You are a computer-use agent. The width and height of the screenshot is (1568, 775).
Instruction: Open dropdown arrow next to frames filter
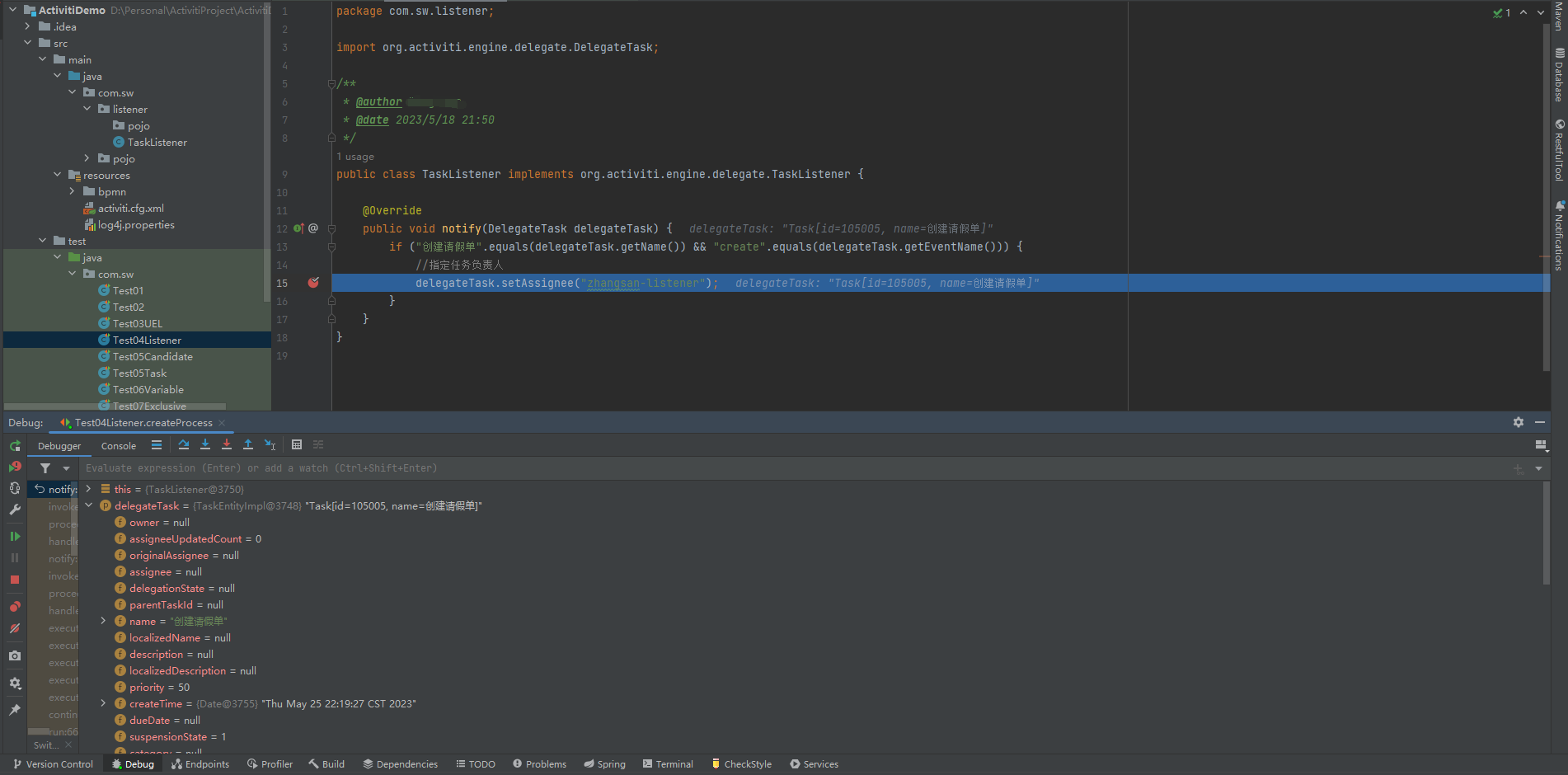(67, 468)
